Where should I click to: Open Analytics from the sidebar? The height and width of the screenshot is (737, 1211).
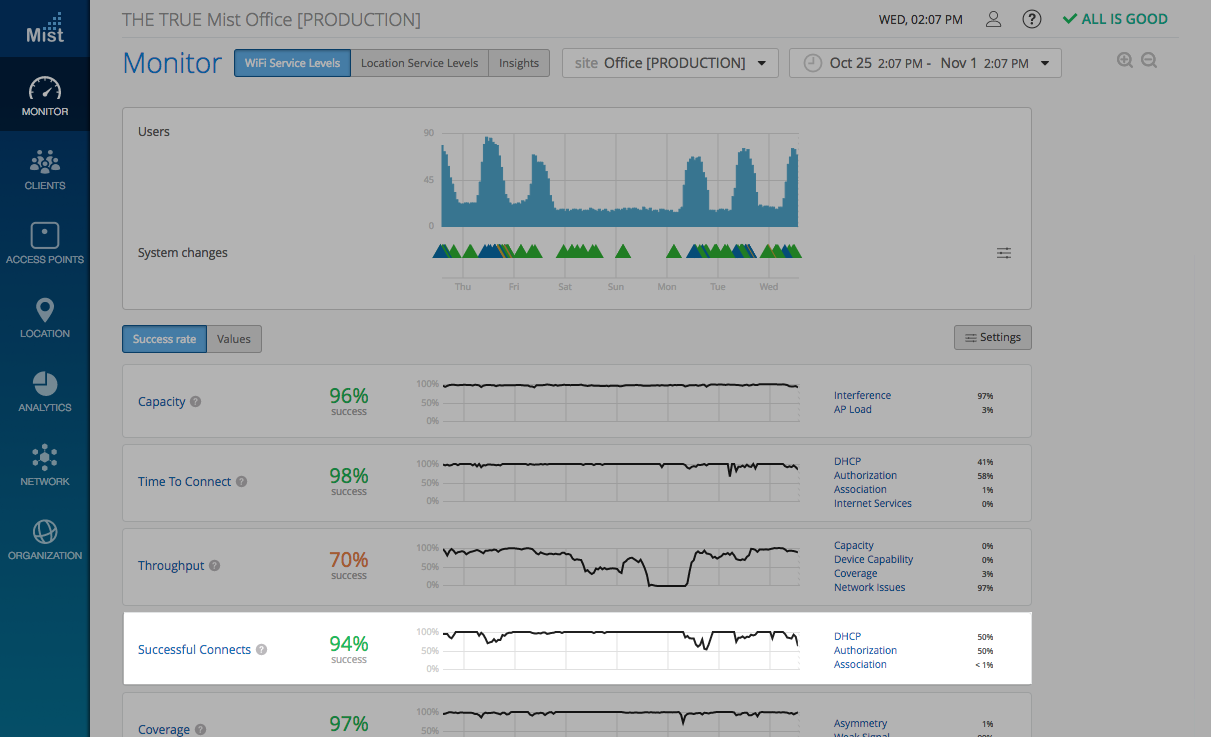click(x=45, y=392)
